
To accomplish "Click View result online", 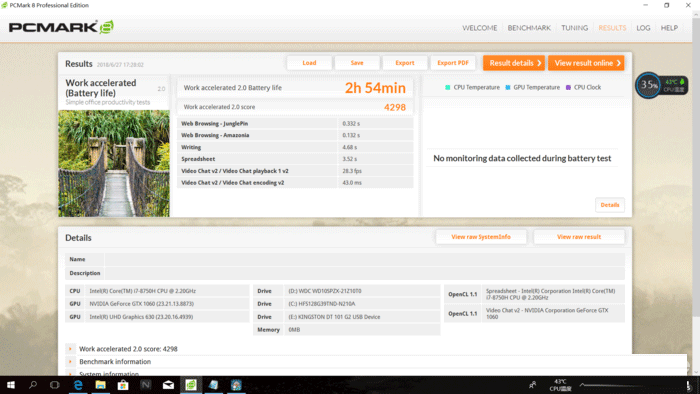I will coord(586,63).
